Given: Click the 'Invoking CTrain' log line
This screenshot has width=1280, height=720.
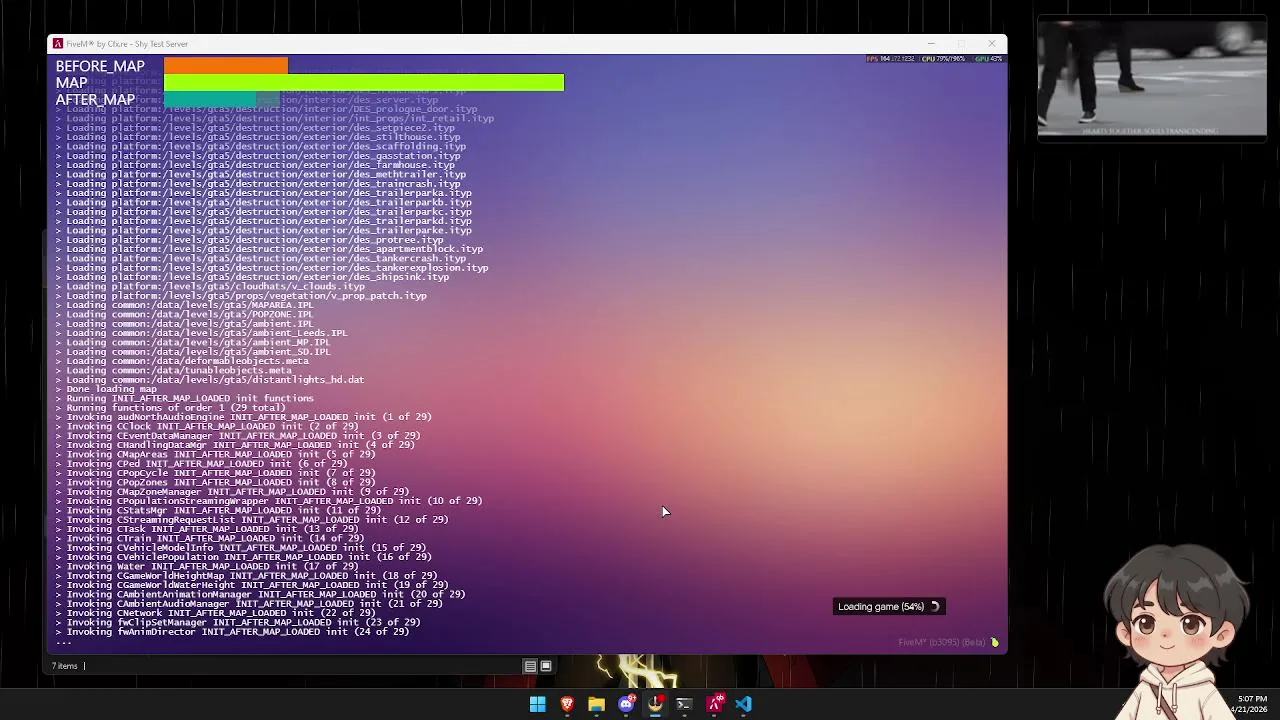Looking at the screenshot, I should pos(210,538).
